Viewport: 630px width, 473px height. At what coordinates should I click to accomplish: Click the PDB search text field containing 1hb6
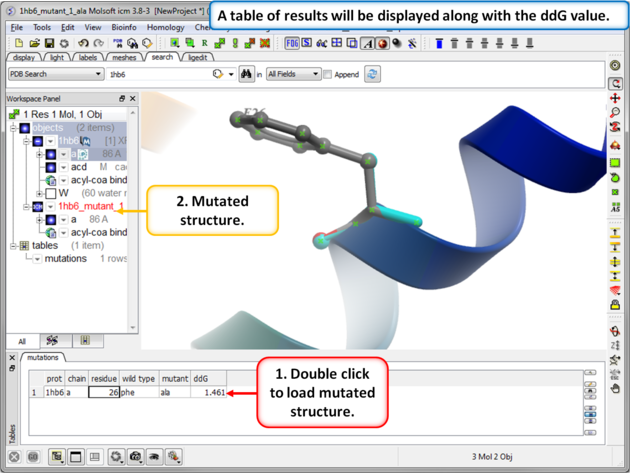[160, 74]
